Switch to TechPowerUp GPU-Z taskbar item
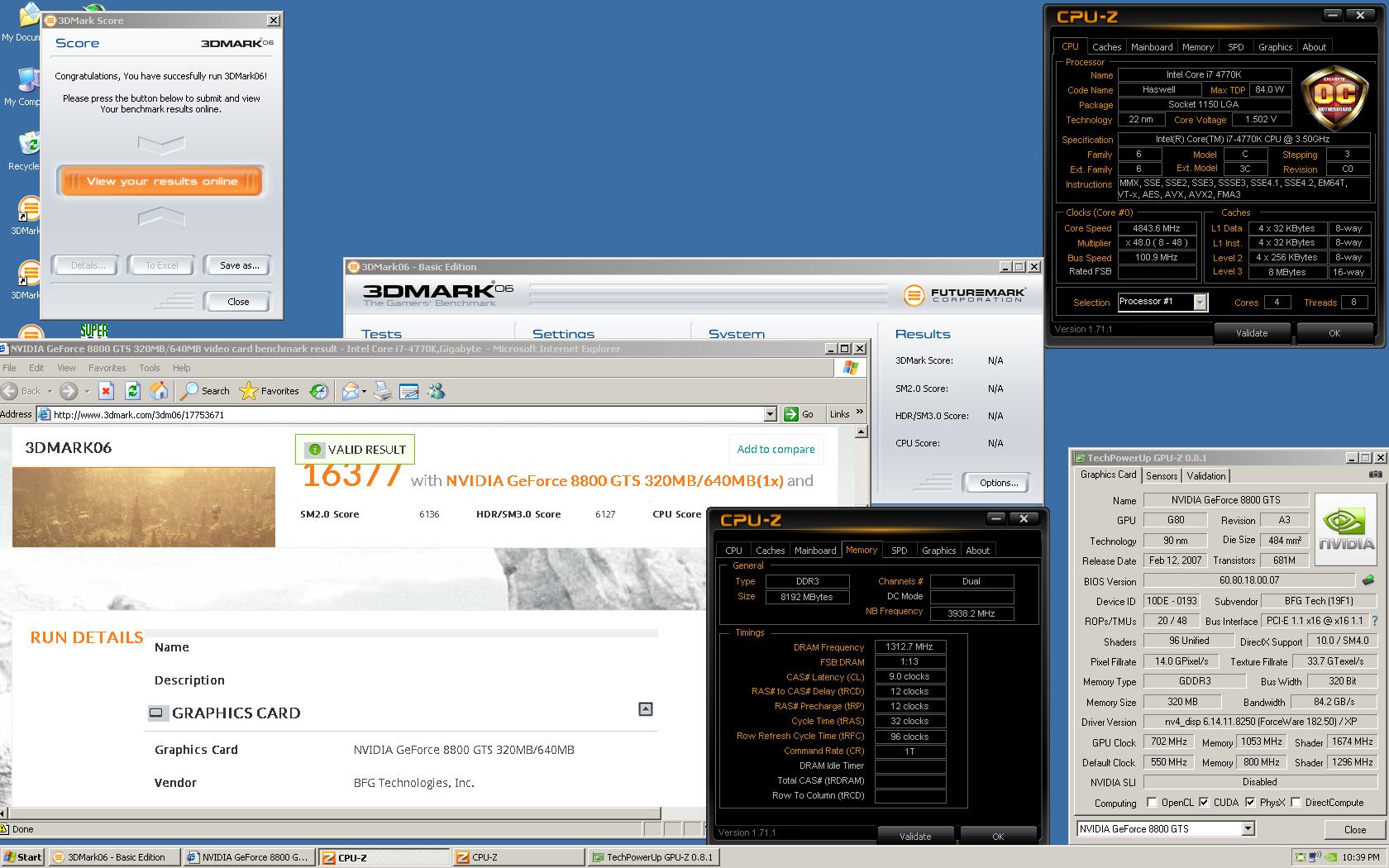This screenshot has height=868, width=1389. point(652,857)
